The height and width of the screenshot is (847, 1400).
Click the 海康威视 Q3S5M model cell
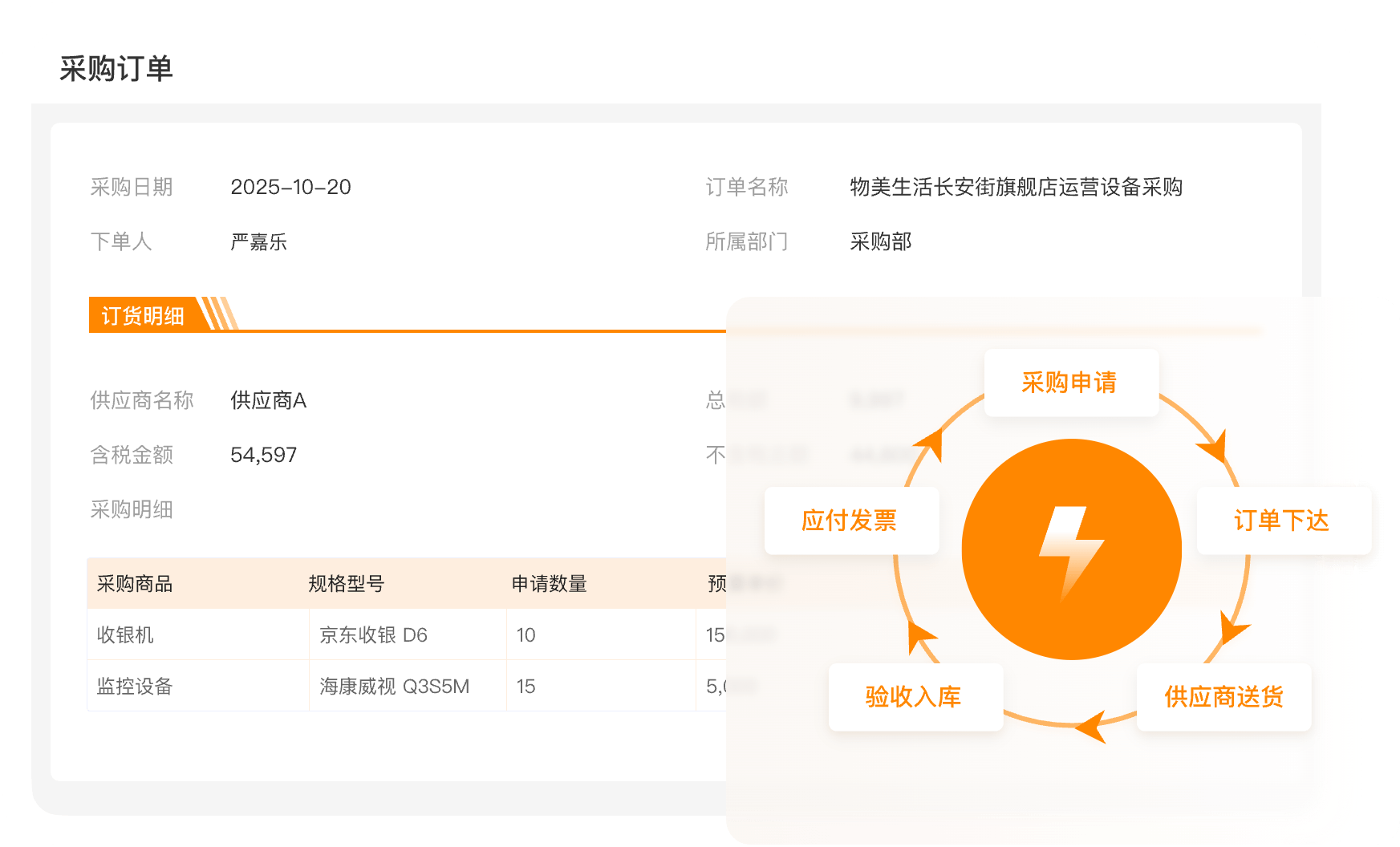(x=394, y=686)
